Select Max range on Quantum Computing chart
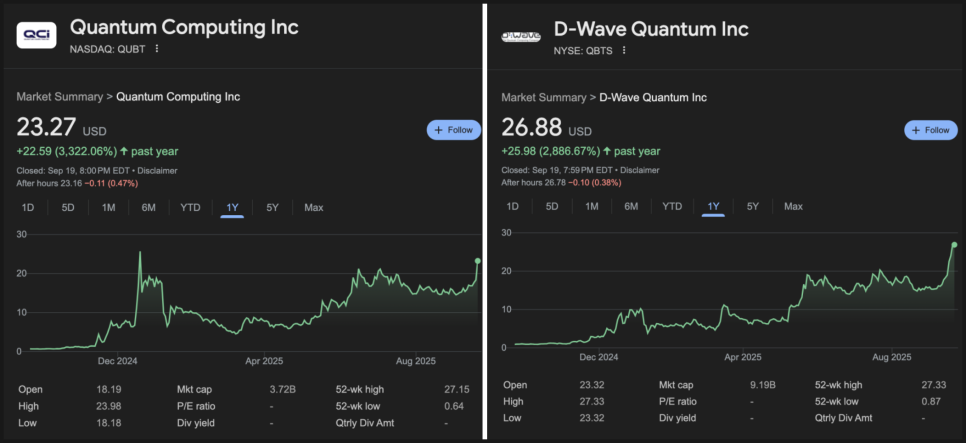Image resolution: width=966 pixels, height=443 pixels. click(x=314, y=208)
